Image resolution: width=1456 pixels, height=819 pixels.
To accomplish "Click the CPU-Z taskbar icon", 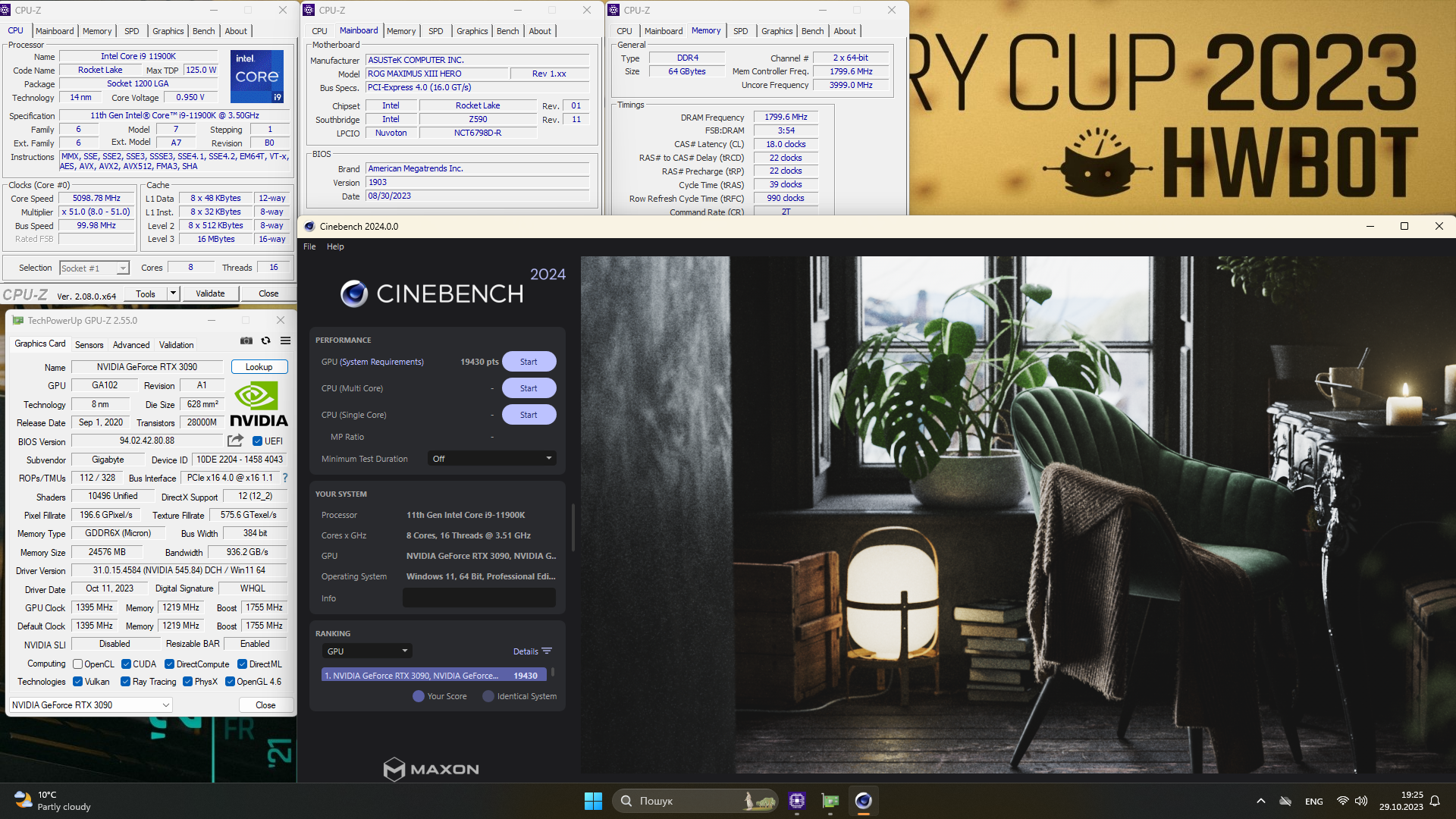I will point(796,801).
